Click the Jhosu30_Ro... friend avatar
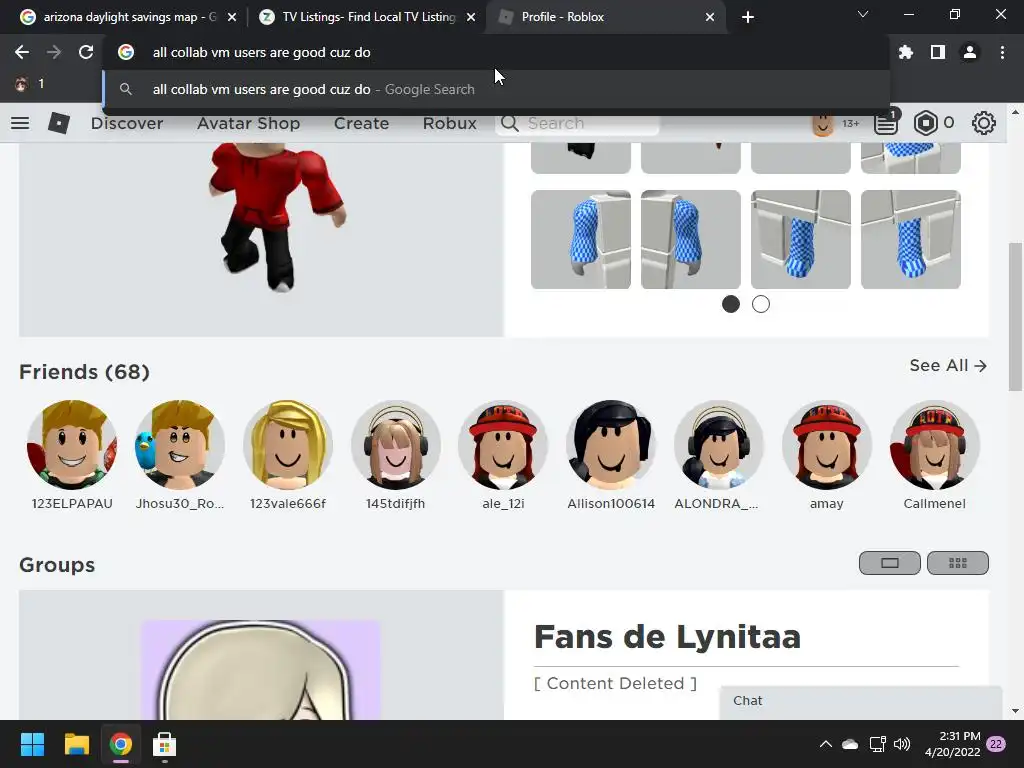The height and width of the screenshot is (768, 1024). [x=180, y=445]
